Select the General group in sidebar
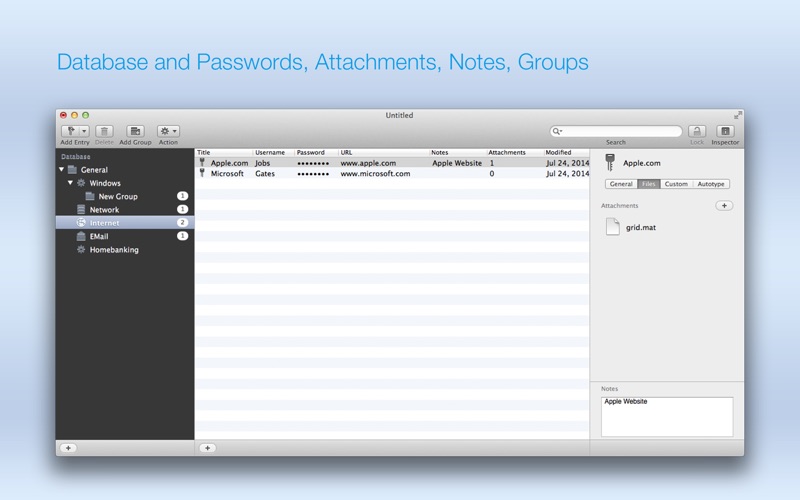 click(x=125, y=170)
